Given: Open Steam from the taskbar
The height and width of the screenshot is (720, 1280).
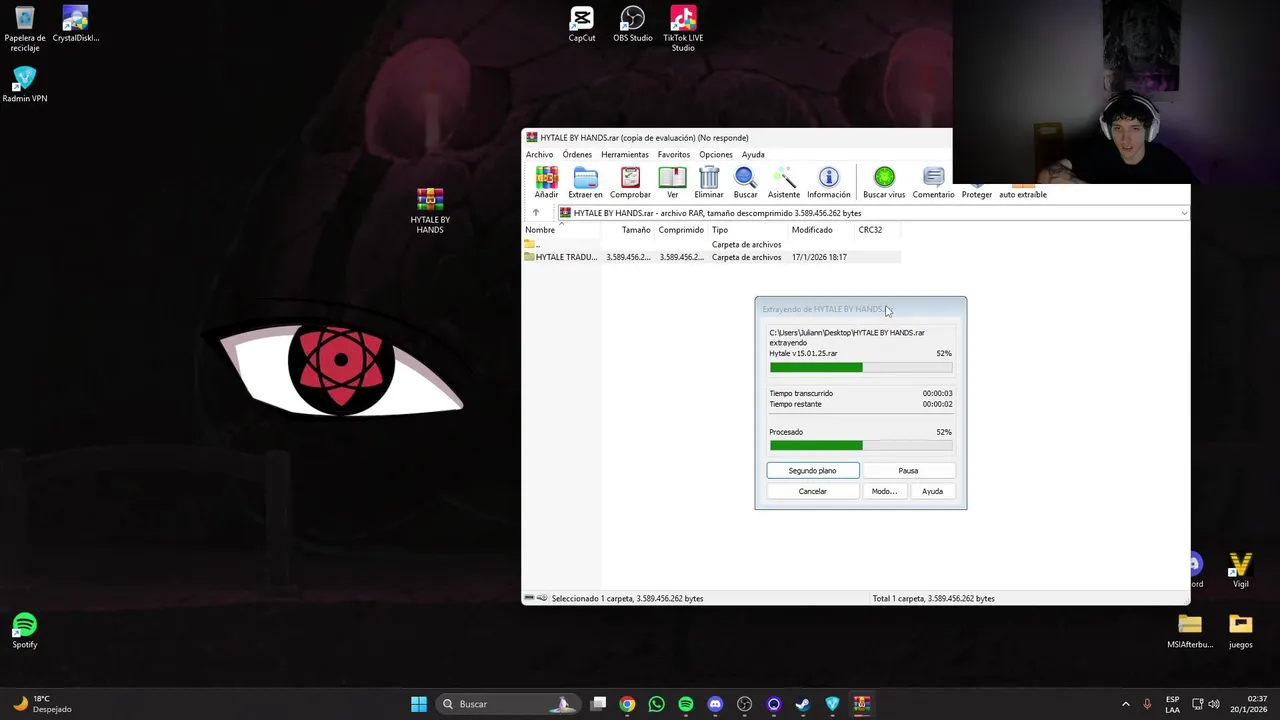Looking at the screenshot, I should click(803, 704).
